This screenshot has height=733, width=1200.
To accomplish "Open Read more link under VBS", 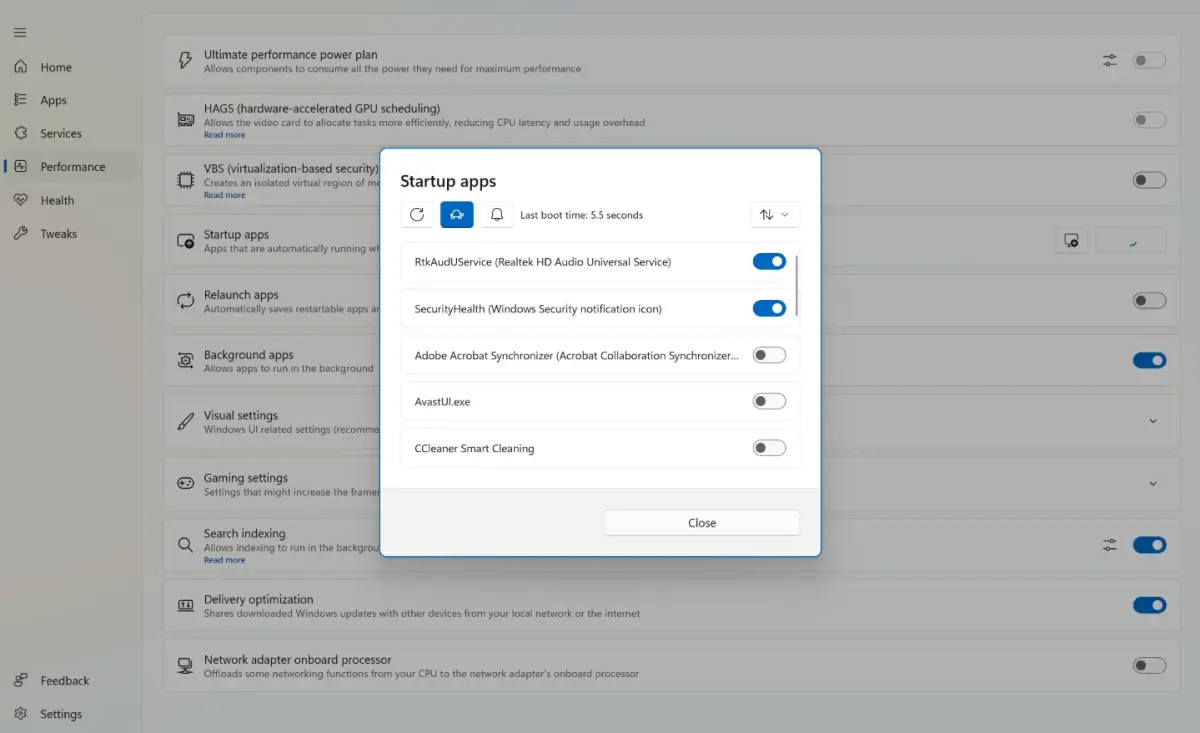I will click(x=224, y=195).
